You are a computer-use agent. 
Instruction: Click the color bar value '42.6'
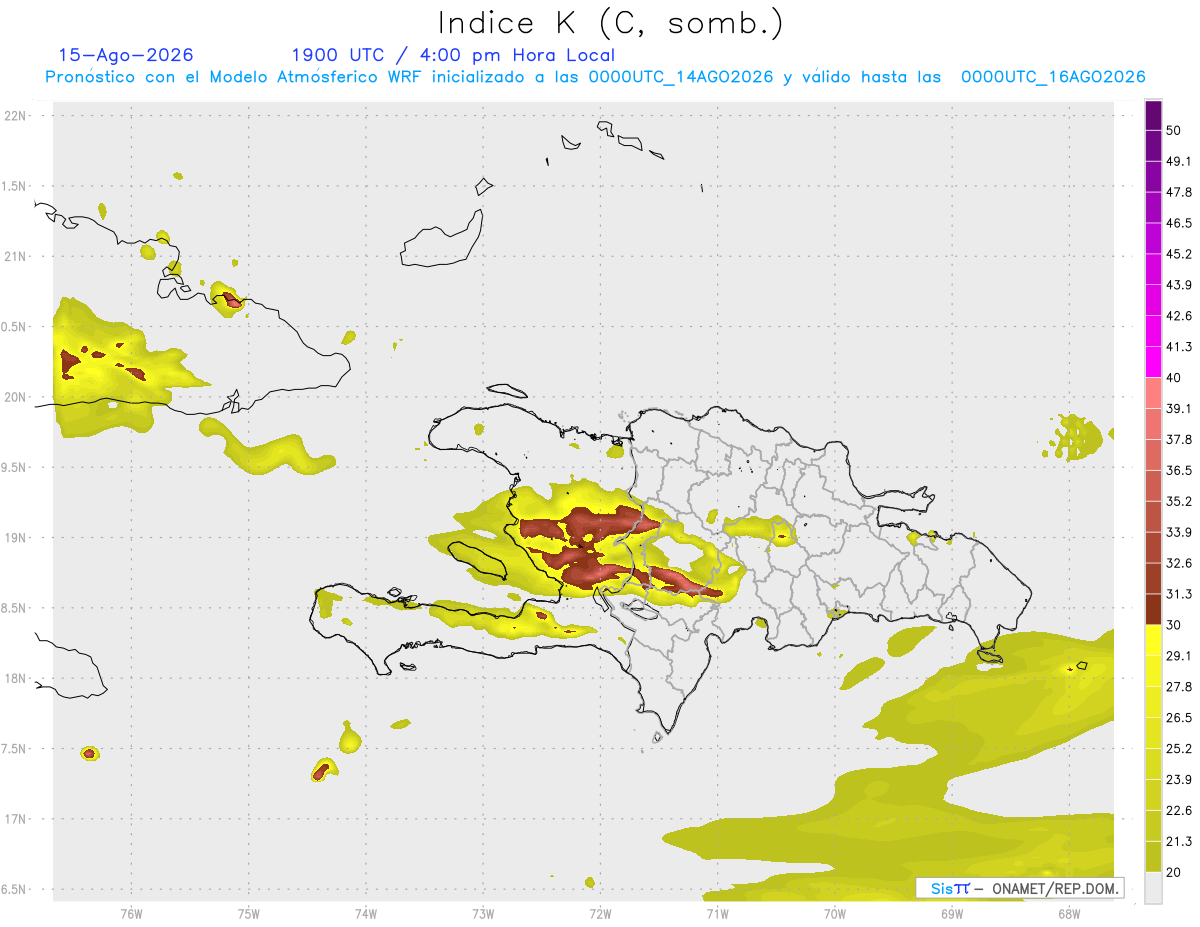point(1178,316)
